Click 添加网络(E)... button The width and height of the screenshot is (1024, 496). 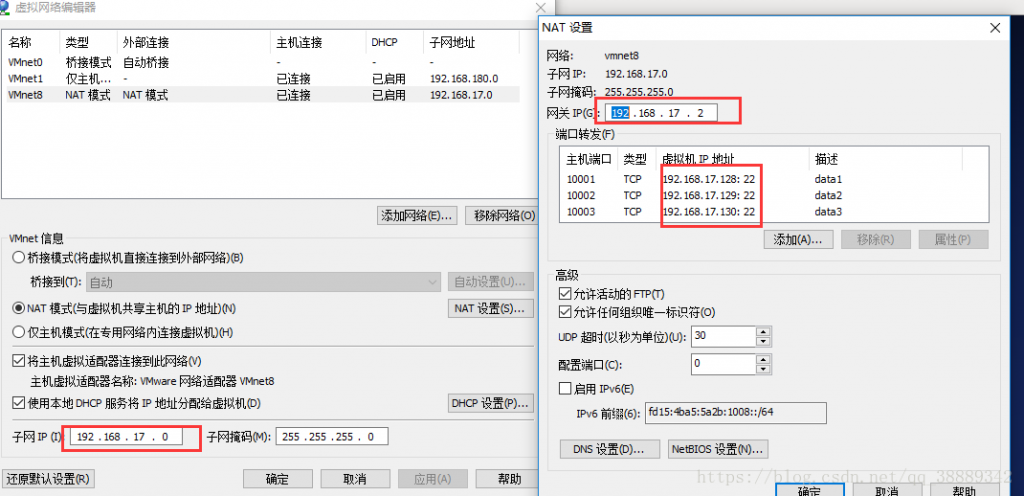click(418, 216)
